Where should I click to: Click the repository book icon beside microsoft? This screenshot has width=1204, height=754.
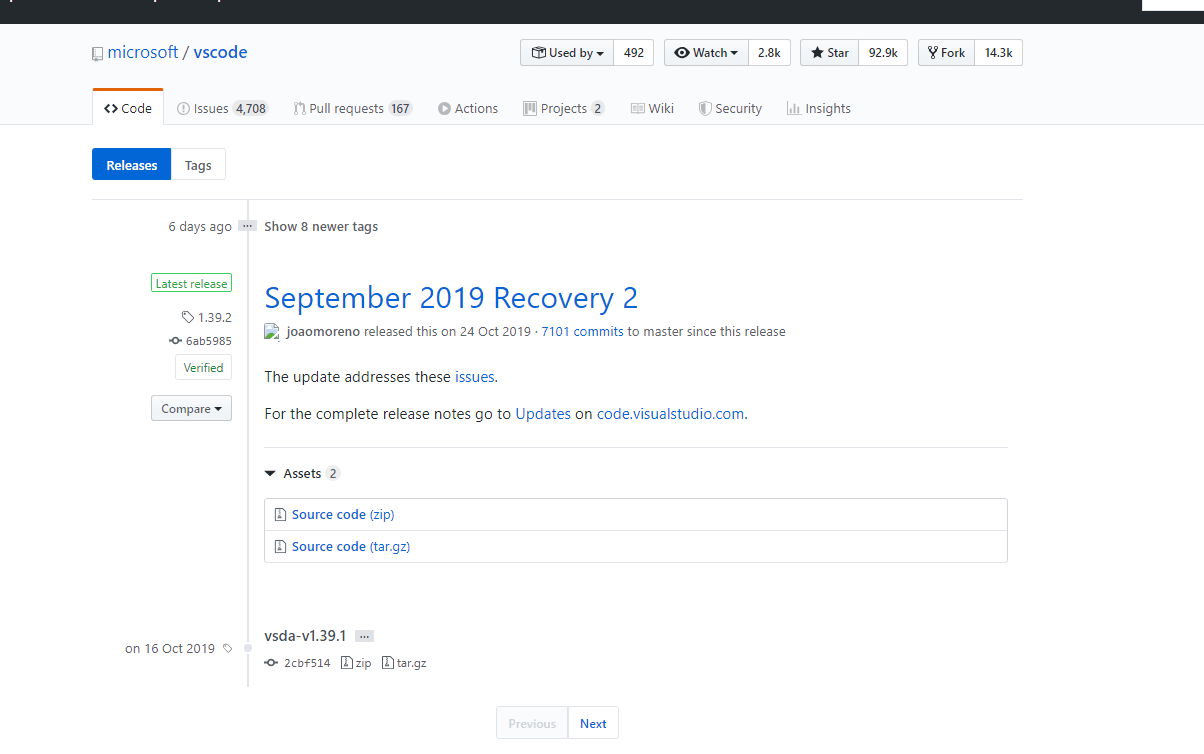pos(97,53)
